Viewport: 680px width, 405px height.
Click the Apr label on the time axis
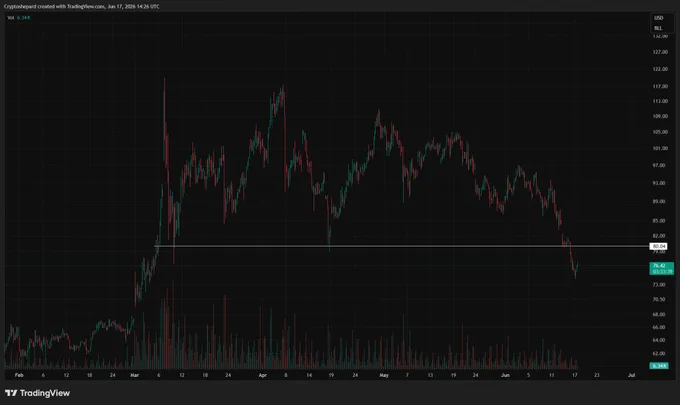coord(262,375)
